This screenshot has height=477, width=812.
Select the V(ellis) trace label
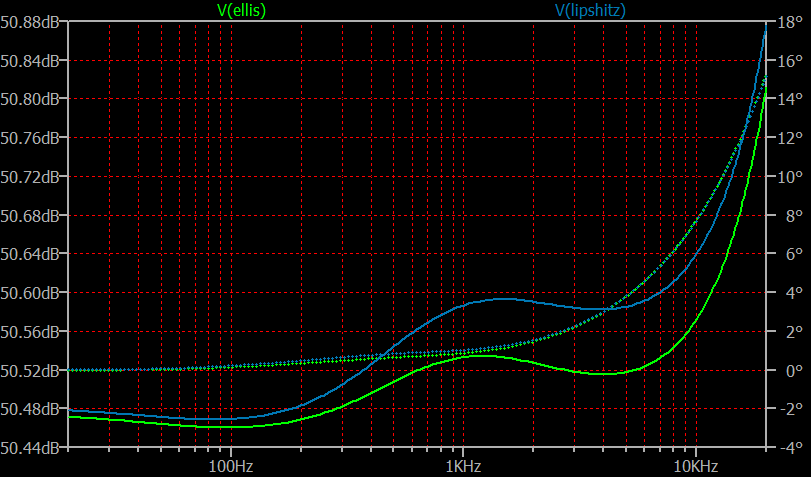point(241,10)
